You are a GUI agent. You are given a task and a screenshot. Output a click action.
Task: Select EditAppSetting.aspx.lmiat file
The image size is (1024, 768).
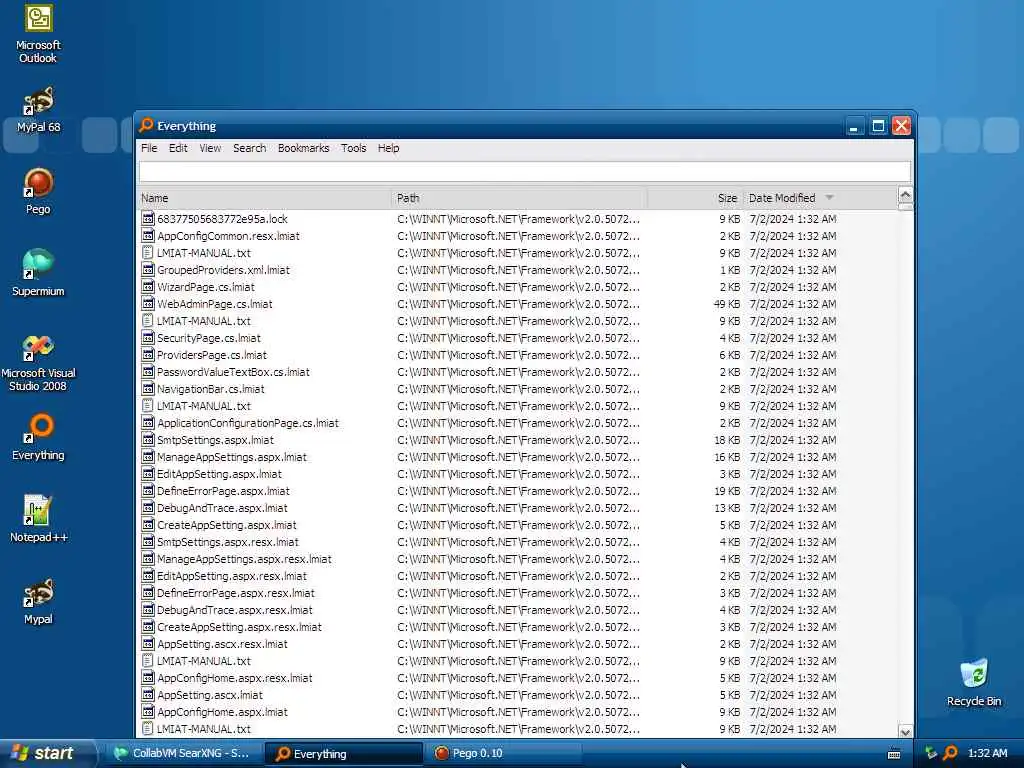(219, 473)
